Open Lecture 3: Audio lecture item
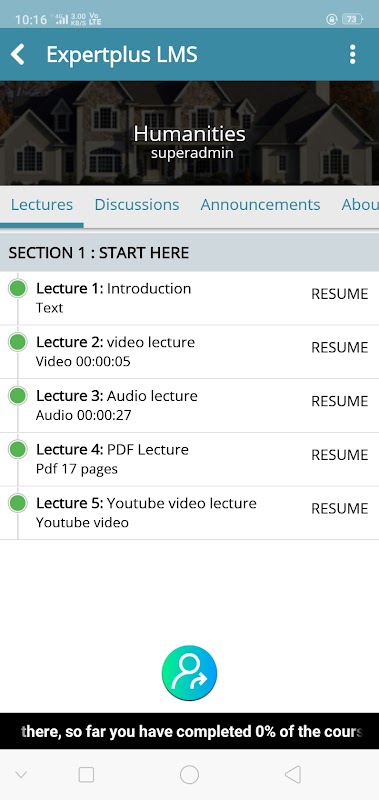This screenshot has width=379, height=800. pyautogui.click(x=189, y=406)
